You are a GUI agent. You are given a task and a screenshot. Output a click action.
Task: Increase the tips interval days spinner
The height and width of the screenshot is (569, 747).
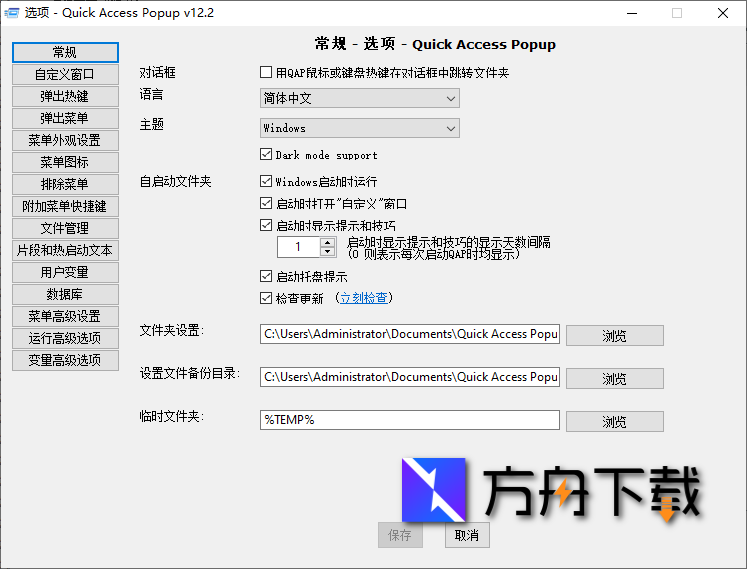[328, 242]
